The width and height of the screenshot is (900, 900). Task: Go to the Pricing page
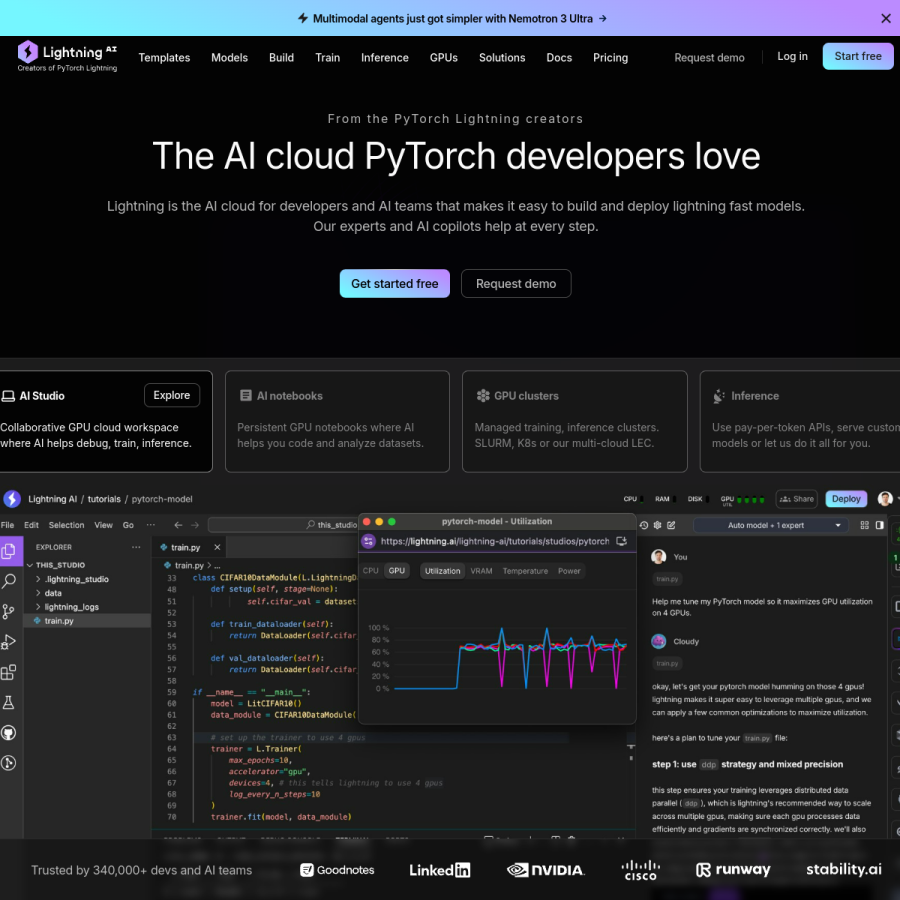610,57
